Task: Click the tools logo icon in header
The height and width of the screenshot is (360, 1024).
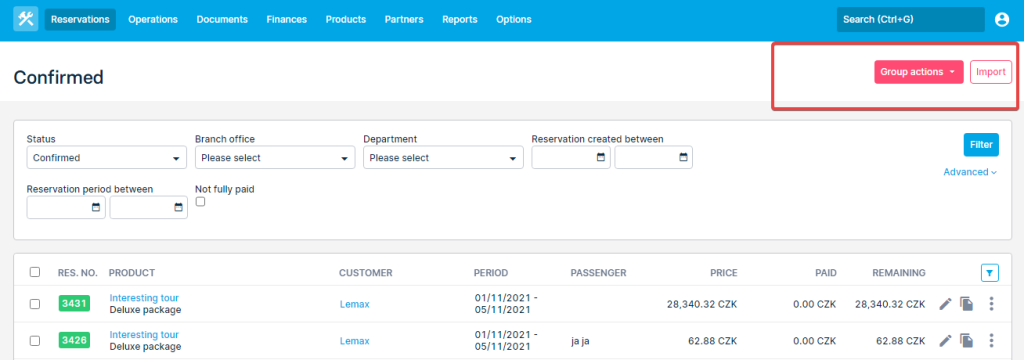Action: 25,20
